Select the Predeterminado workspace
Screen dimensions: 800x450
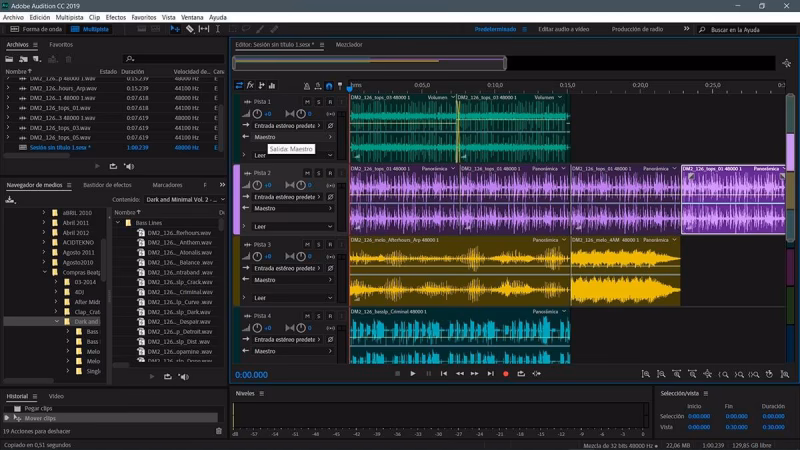pyautogui.click(x=495, y=29)
